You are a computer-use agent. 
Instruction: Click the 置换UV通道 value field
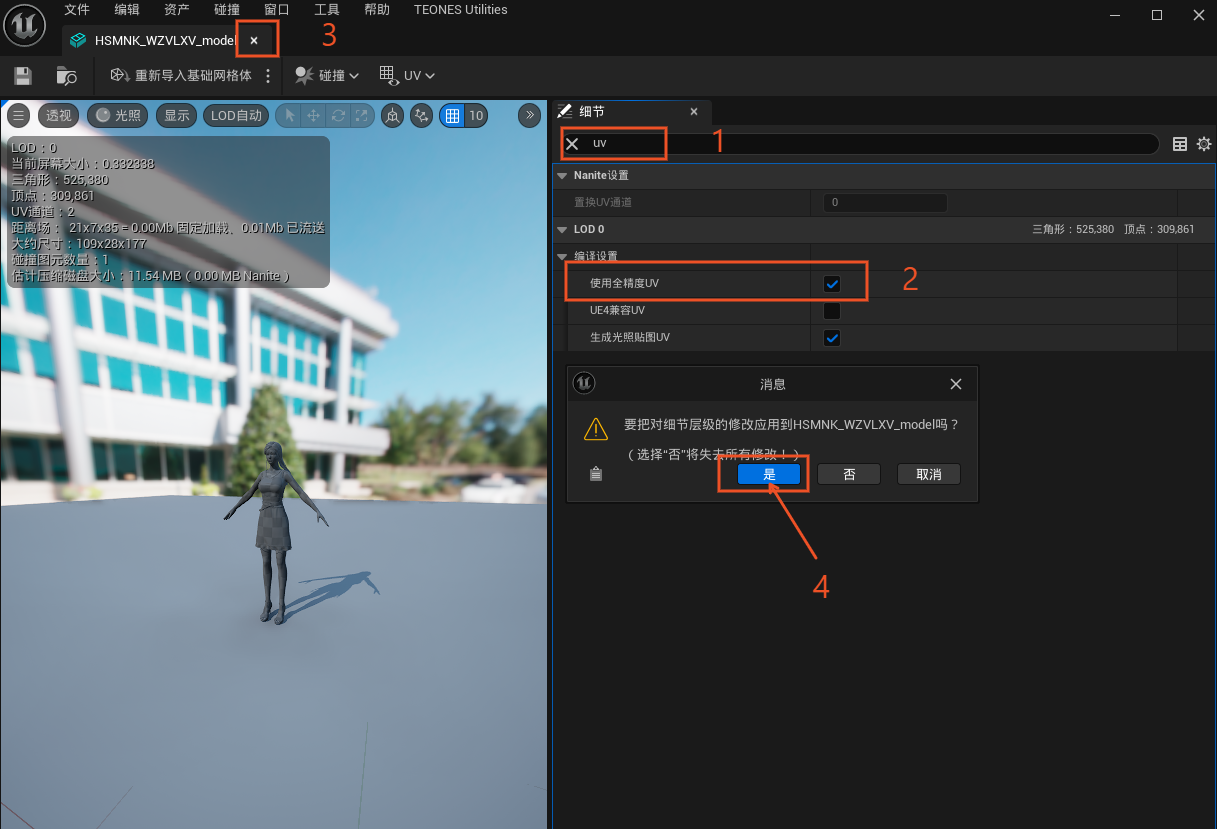pos(884,203)
